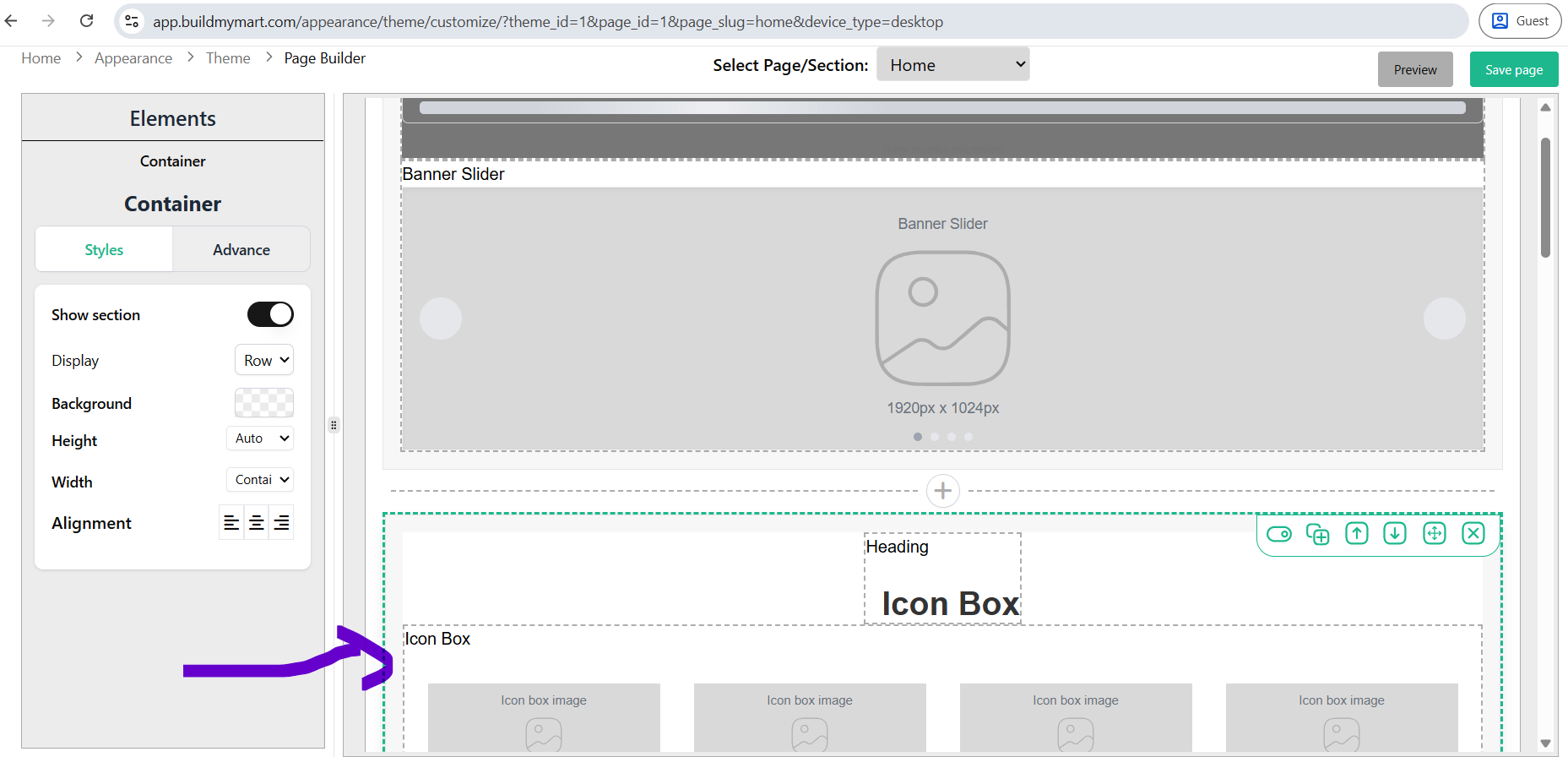Toggle section visibility icon in container toolbar

pyautogui.click(x=1279, y=534)
